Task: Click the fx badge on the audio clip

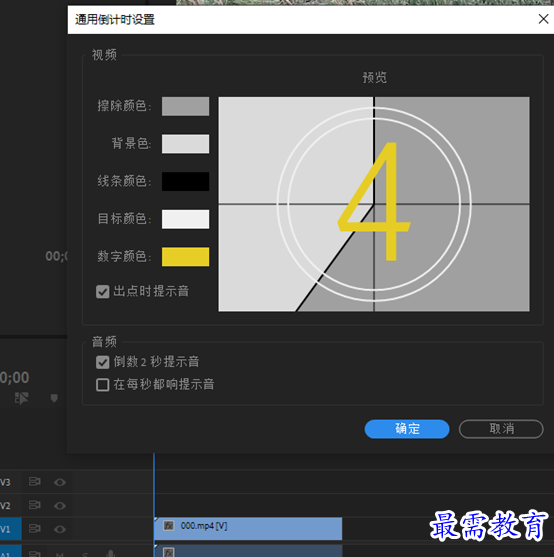Action: [x=169, y=552]
